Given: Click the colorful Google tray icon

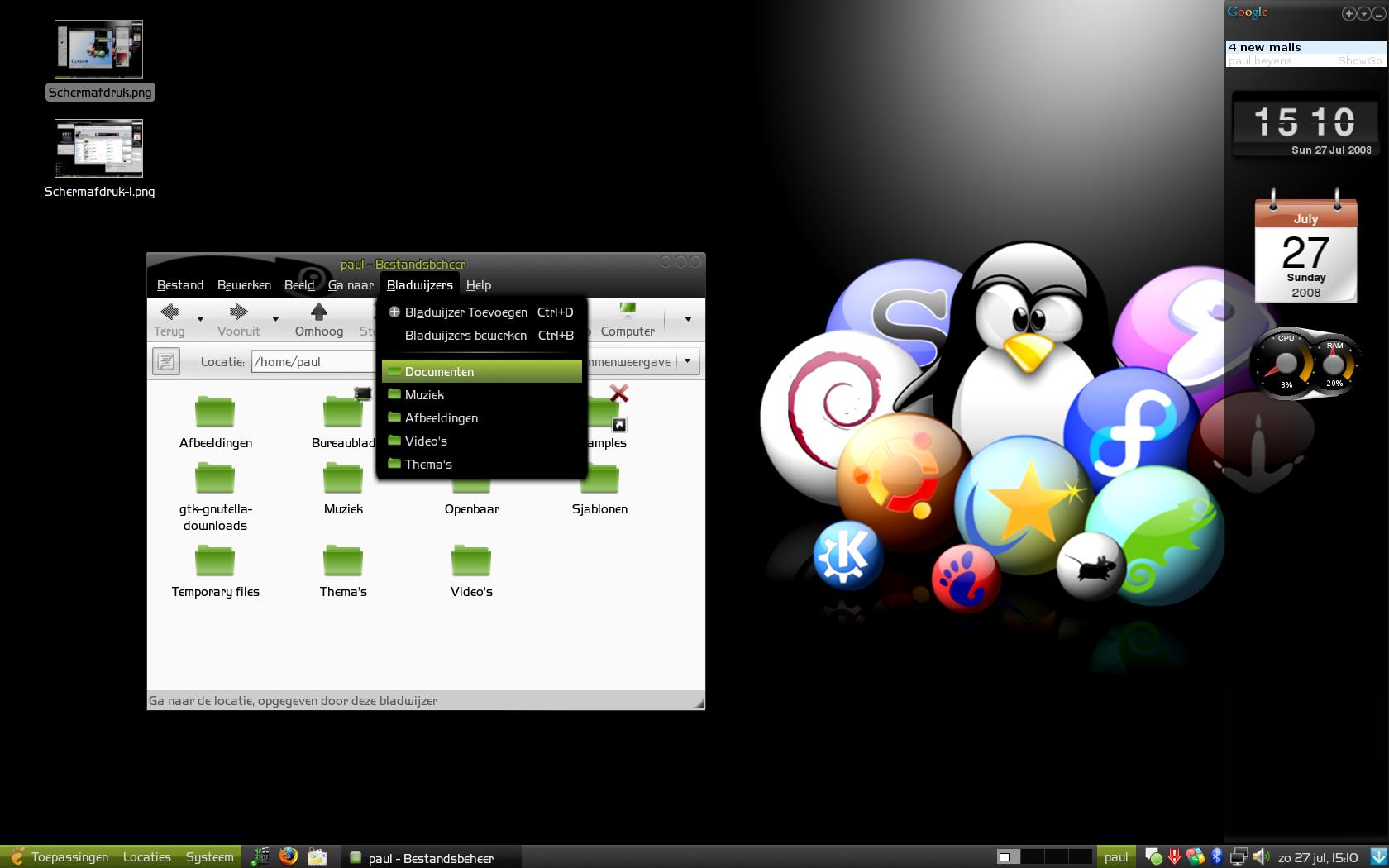Looking at the screenshot, I should 1196,856.
